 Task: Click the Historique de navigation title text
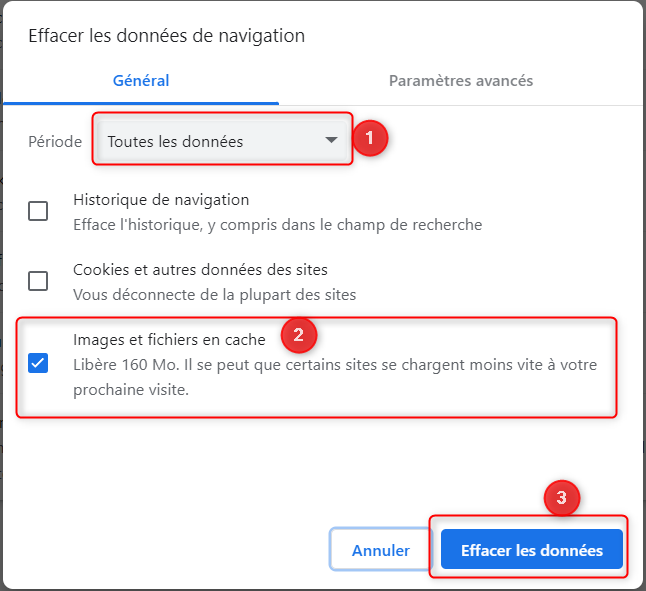(x=161, y=200)
